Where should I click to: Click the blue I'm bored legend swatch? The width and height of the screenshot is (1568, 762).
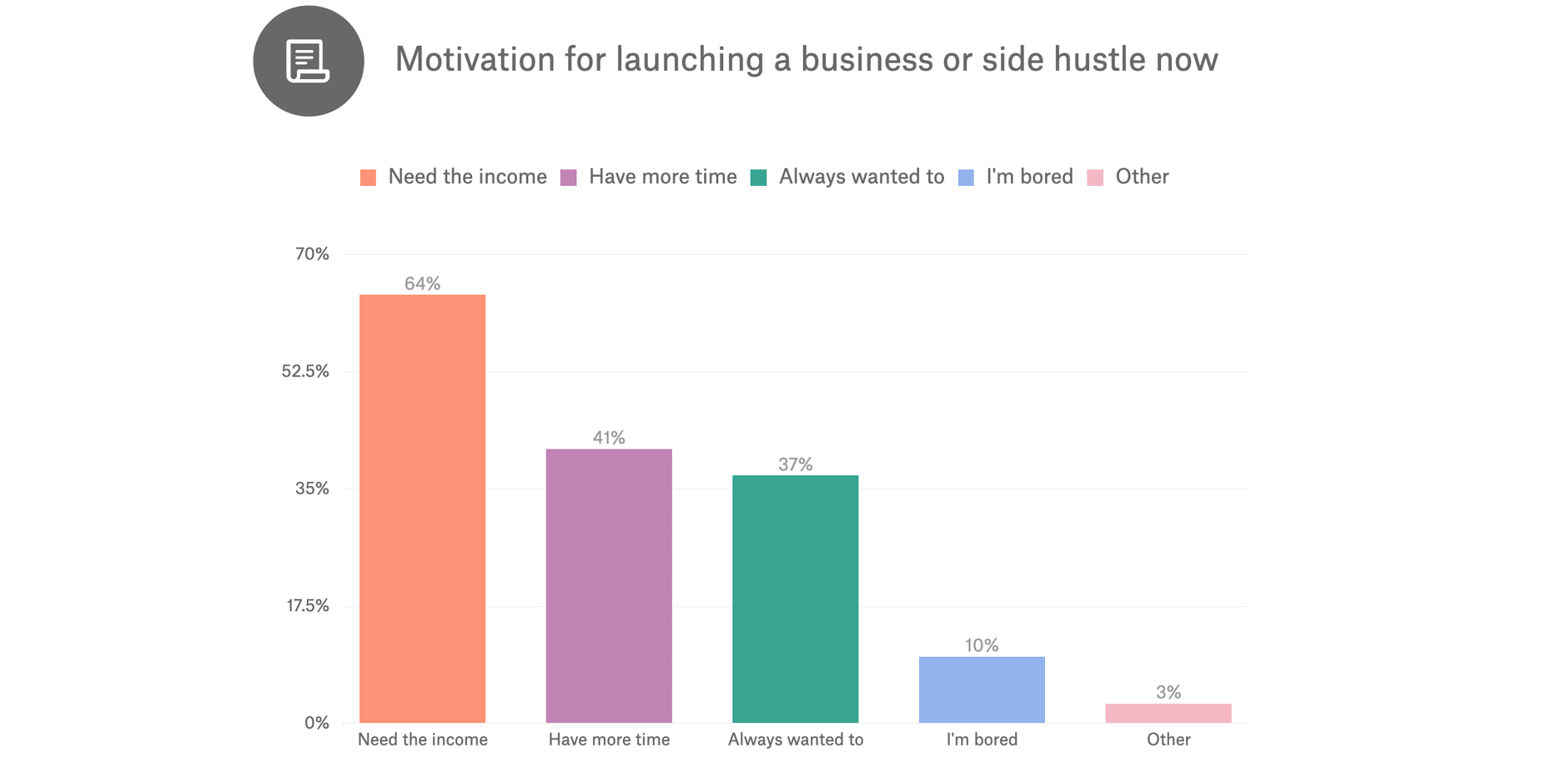coord(966,178)
